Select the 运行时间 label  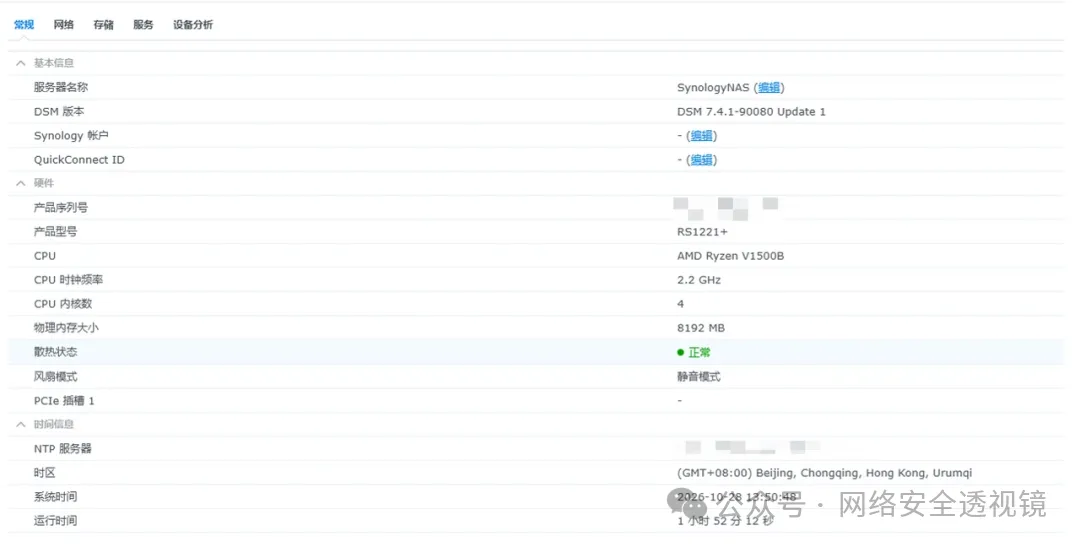pyautogui.click(x=55, y=521)
